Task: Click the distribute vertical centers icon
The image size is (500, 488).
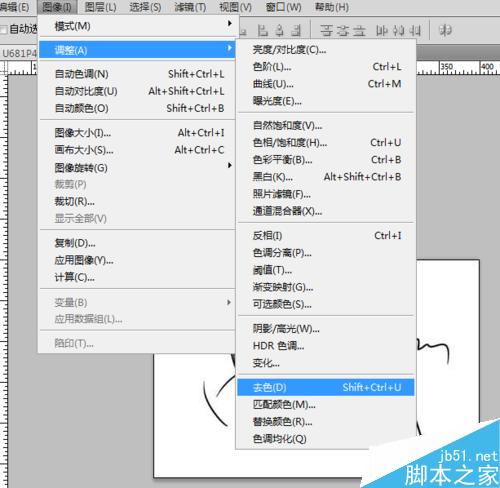Action: (343, 31)
